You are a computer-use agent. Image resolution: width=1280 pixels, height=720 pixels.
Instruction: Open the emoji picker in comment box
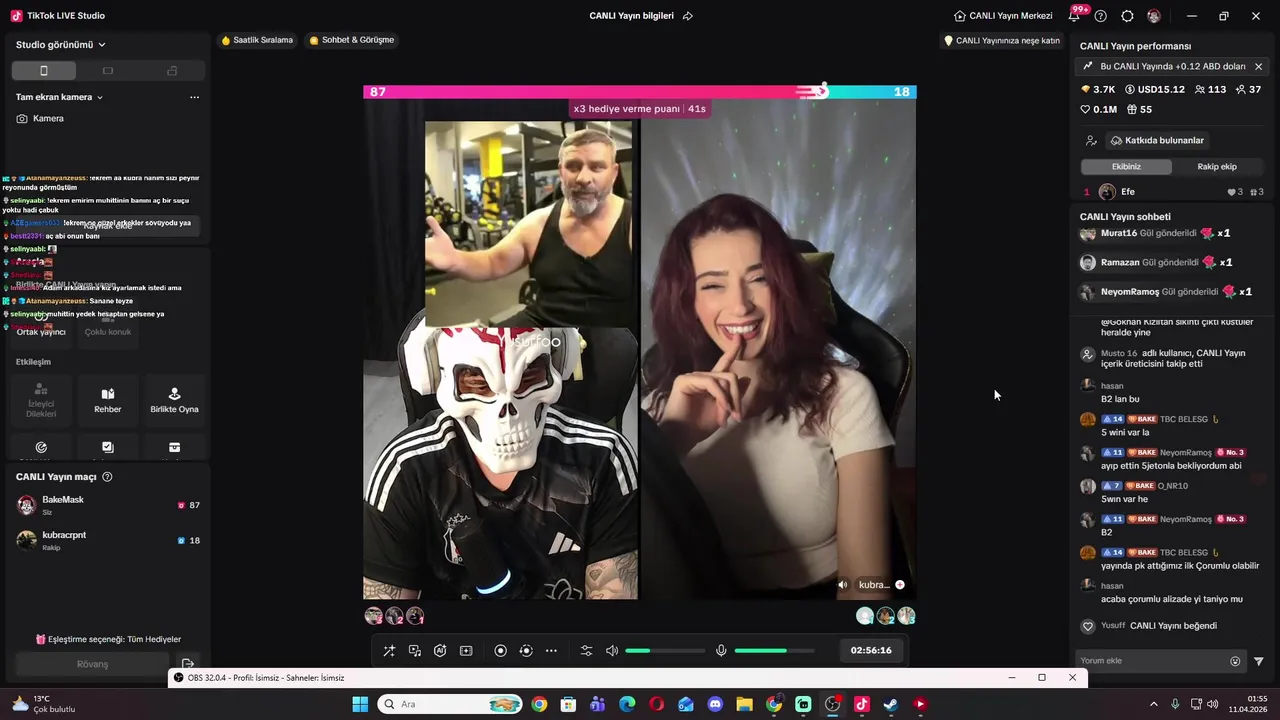(x=1235, y=661)
